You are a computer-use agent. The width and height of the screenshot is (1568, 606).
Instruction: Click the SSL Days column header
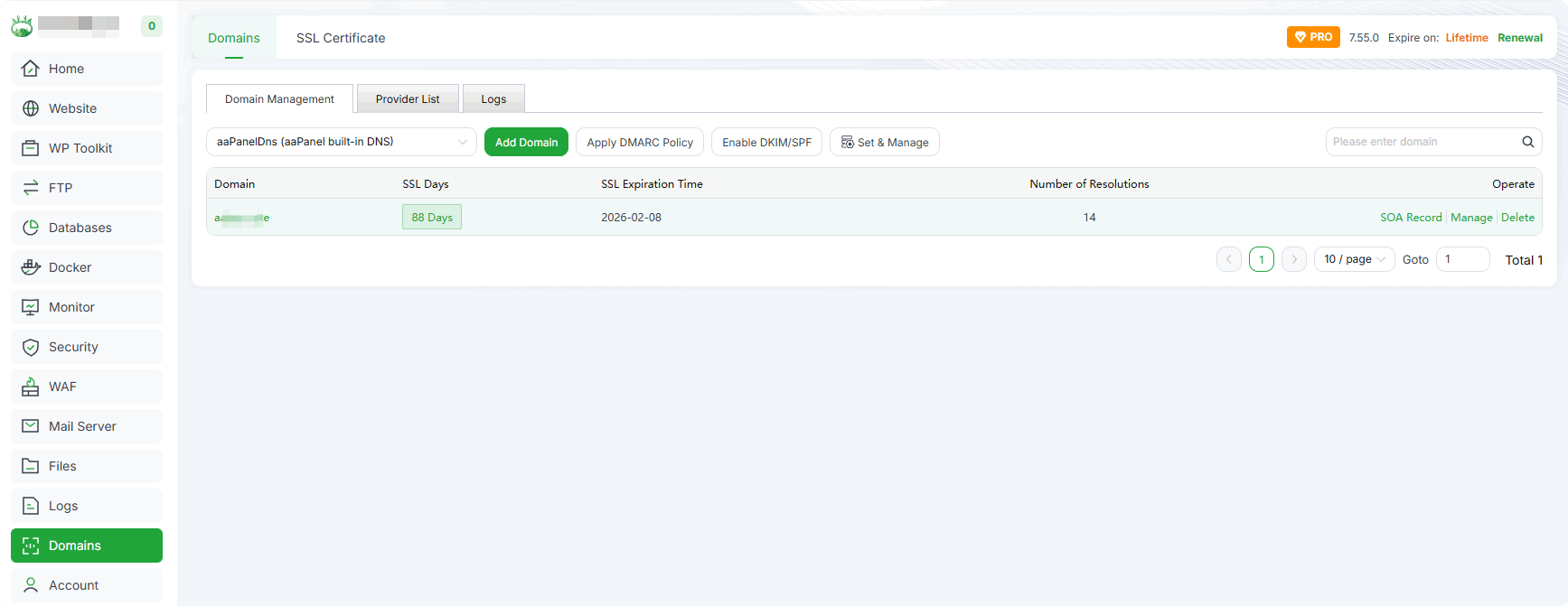click(426, 184)
